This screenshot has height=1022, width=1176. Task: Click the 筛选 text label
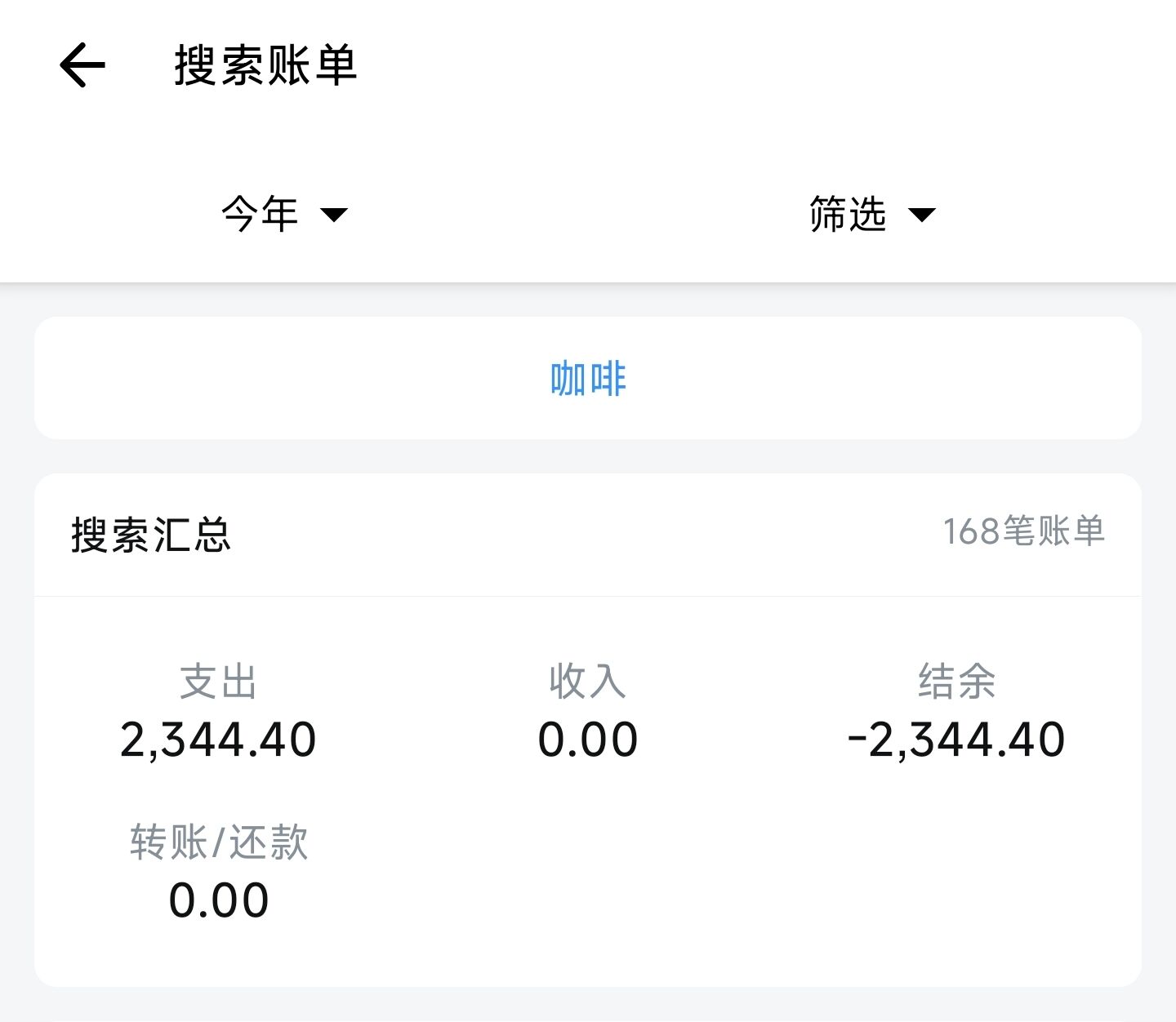848,215
